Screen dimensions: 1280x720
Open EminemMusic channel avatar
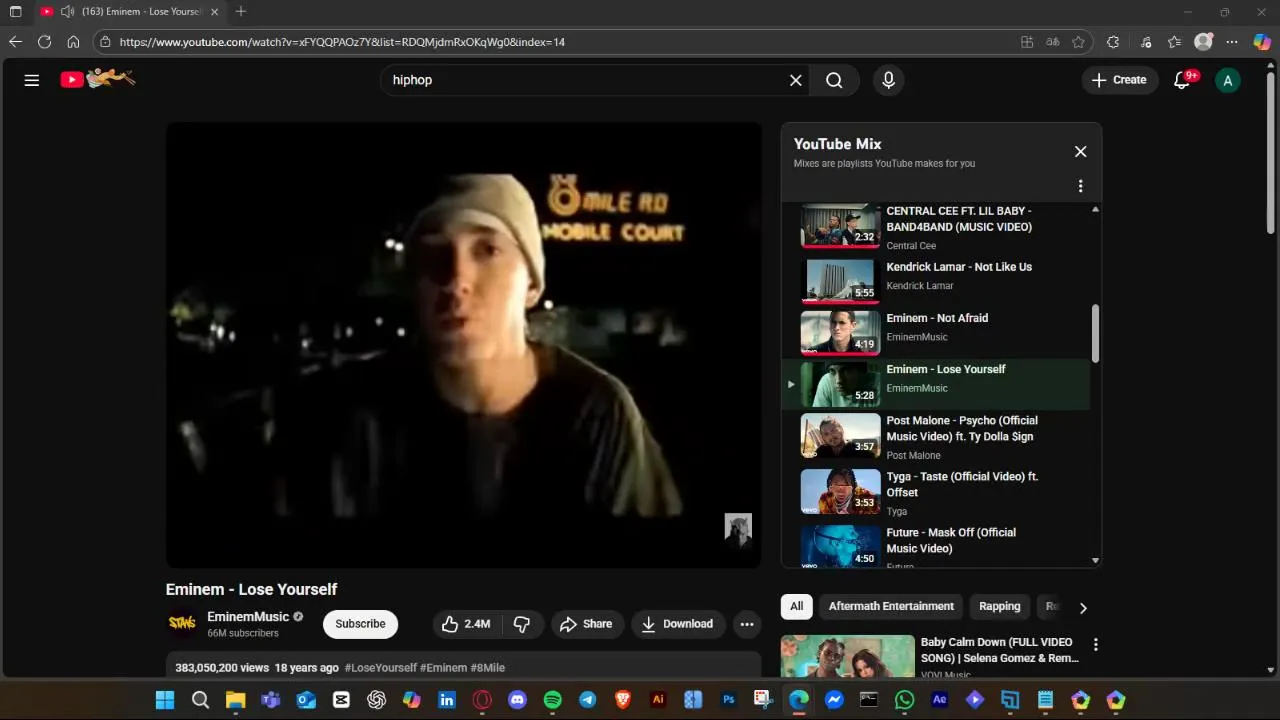[x=182, y=623]
